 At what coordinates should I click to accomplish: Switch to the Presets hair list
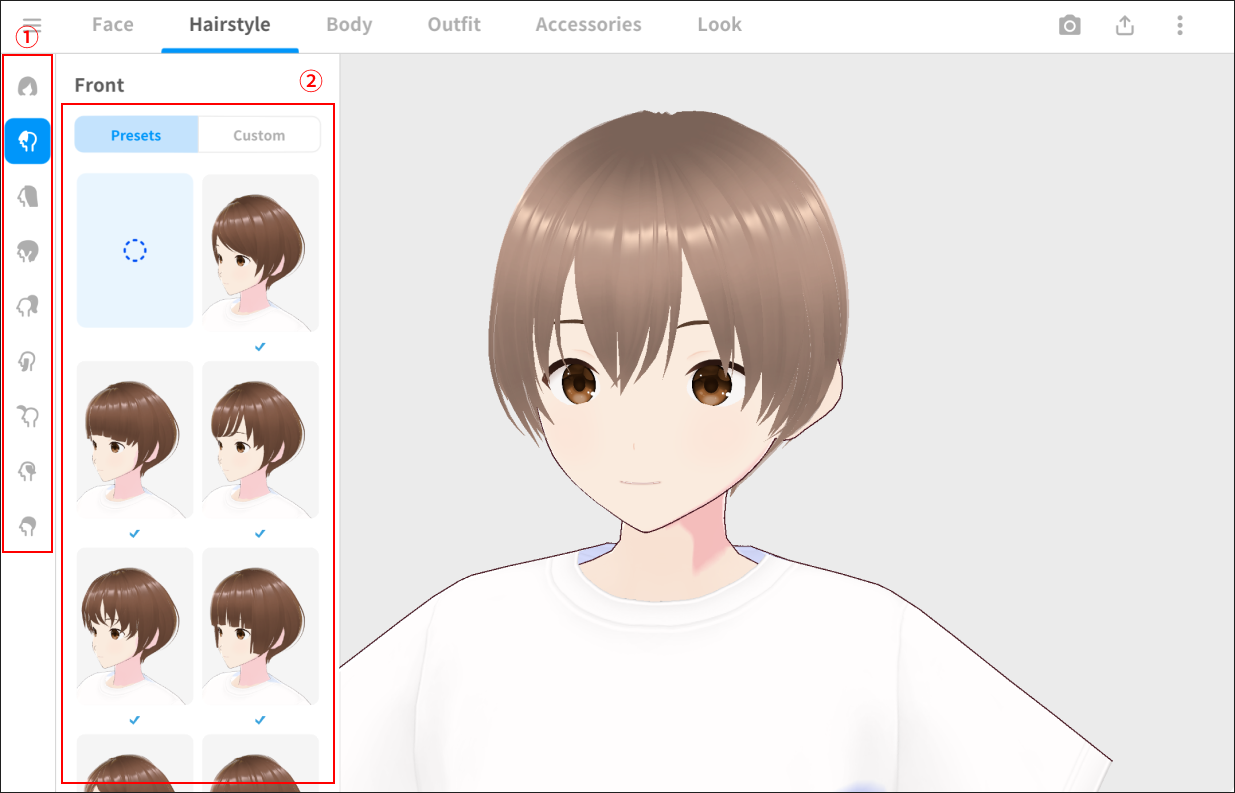(x=136, y=135)
